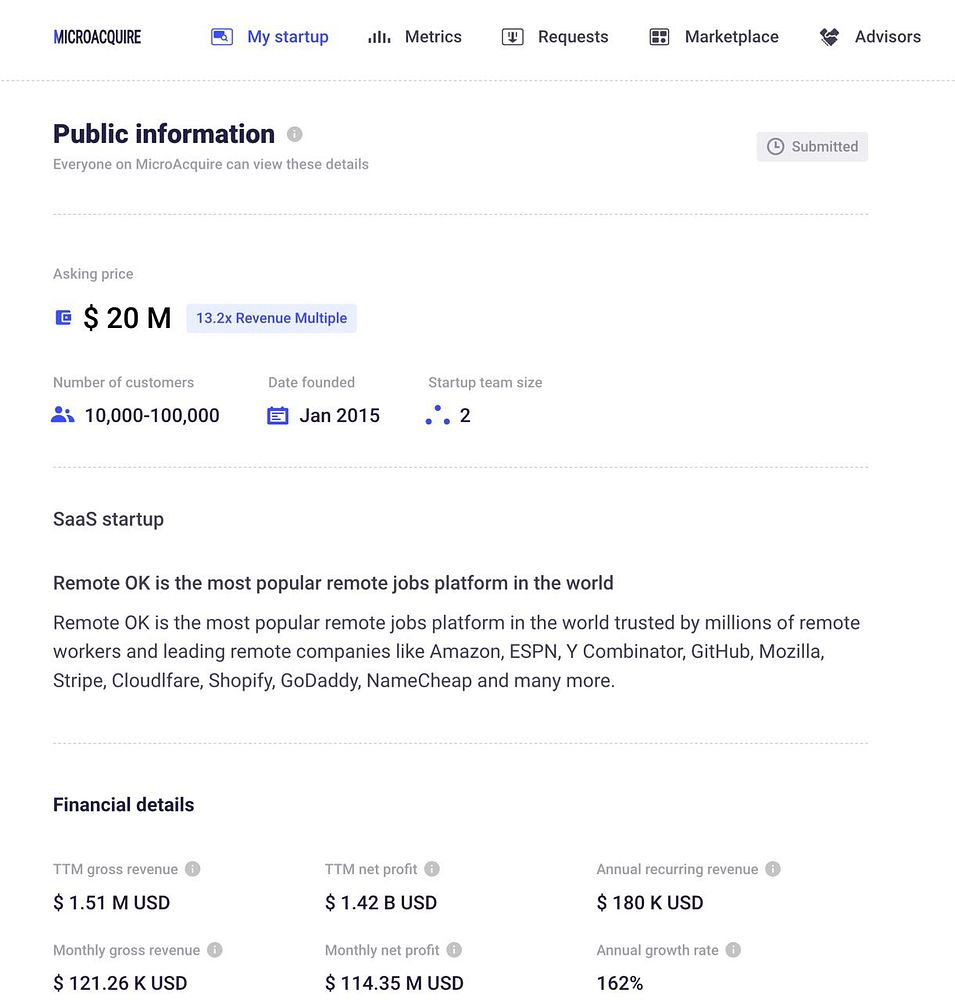Open the My startup tab
This screenshot has width=955, height=1000.
coord(270,37)
